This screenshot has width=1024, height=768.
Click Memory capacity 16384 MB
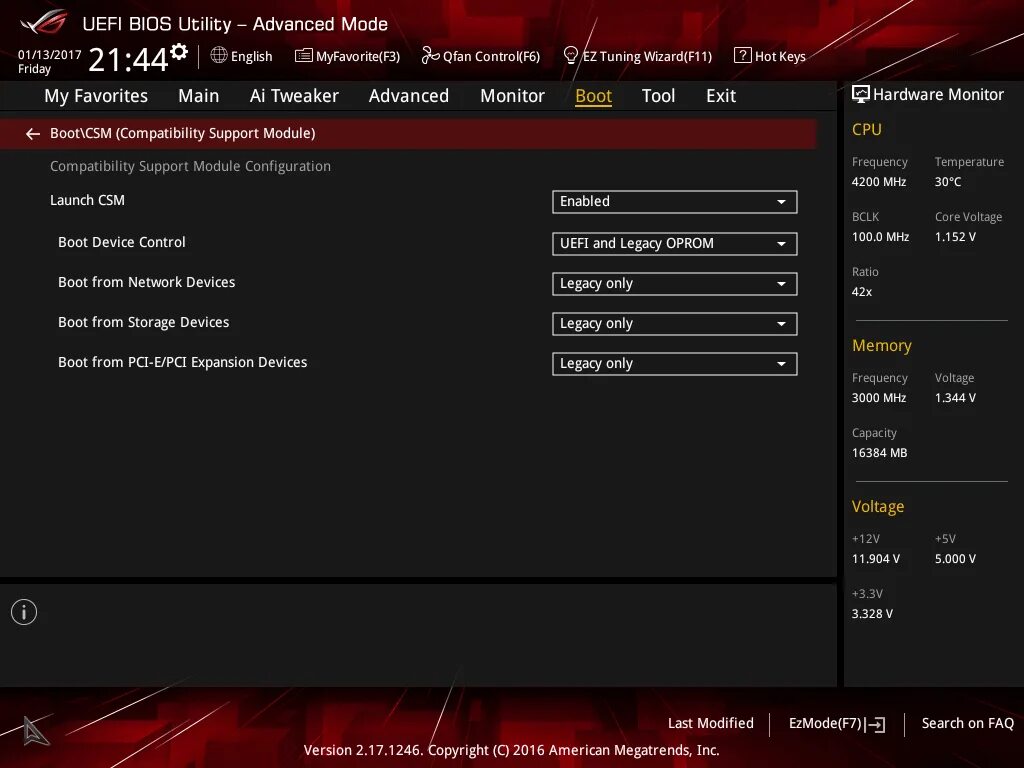tap(880, 453)
